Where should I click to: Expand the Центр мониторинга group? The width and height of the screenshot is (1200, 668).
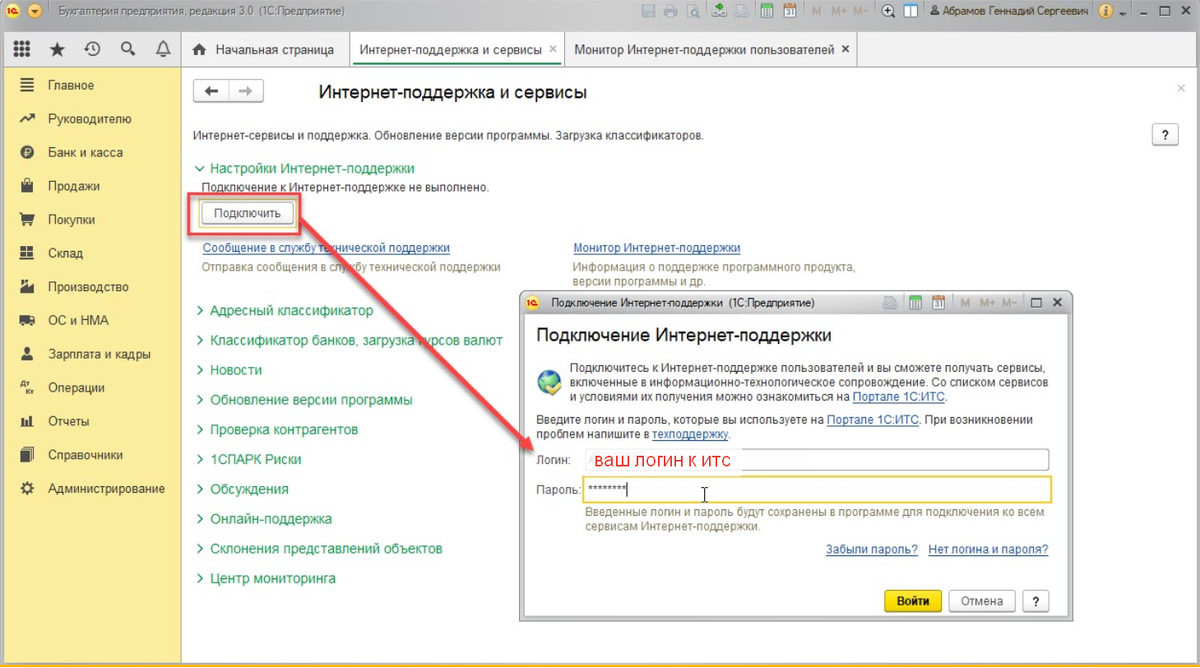tap(265, 579)
